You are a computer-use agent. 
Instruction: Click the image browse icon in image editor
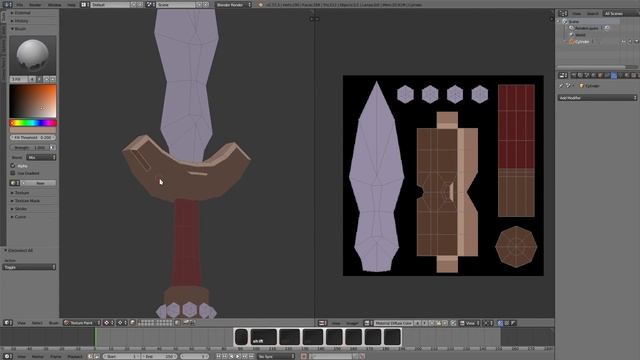[368, 323]
